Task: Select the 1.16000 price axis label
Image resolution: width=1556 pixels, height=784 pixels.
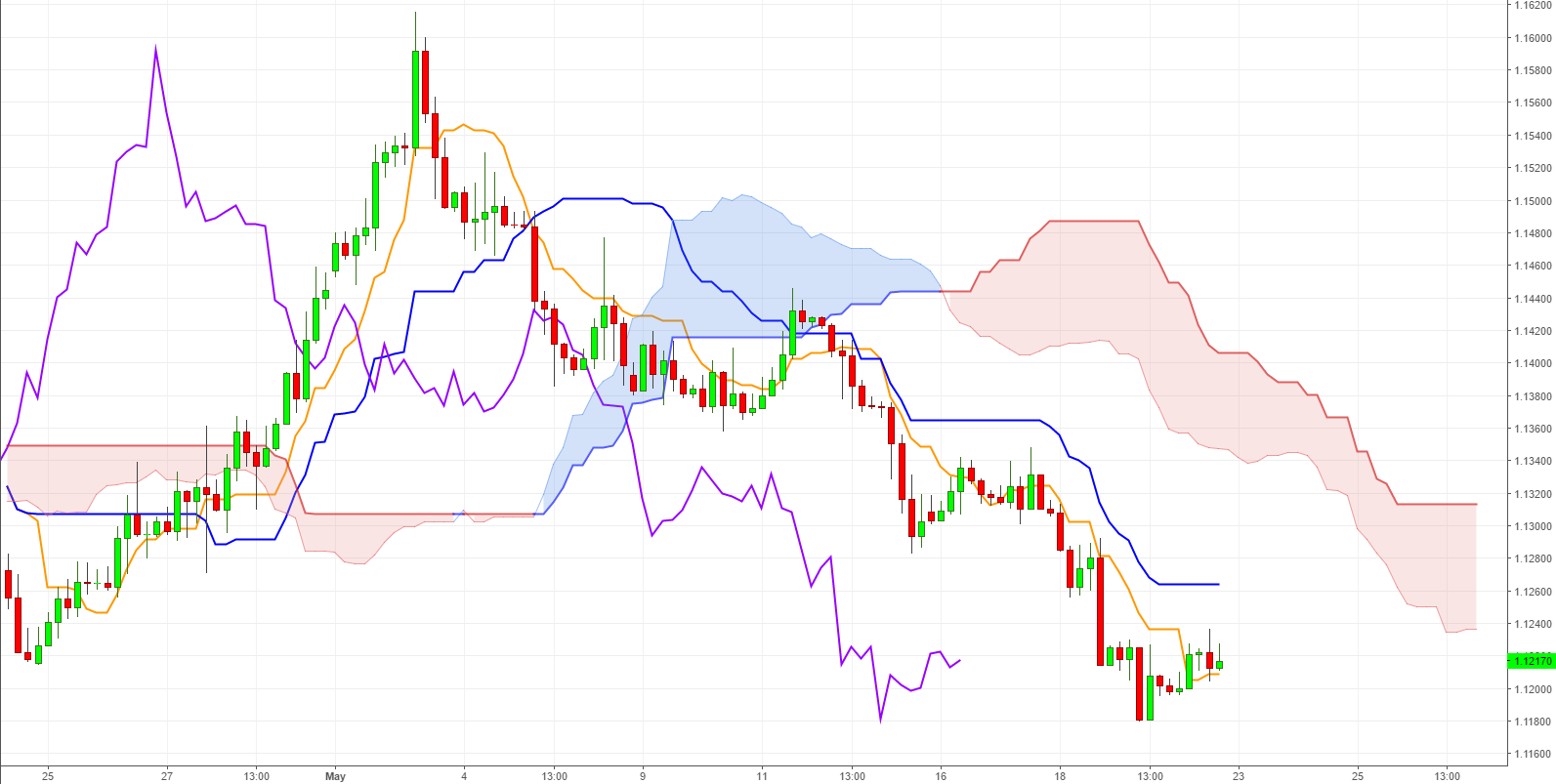Action: pos(1532,38)
